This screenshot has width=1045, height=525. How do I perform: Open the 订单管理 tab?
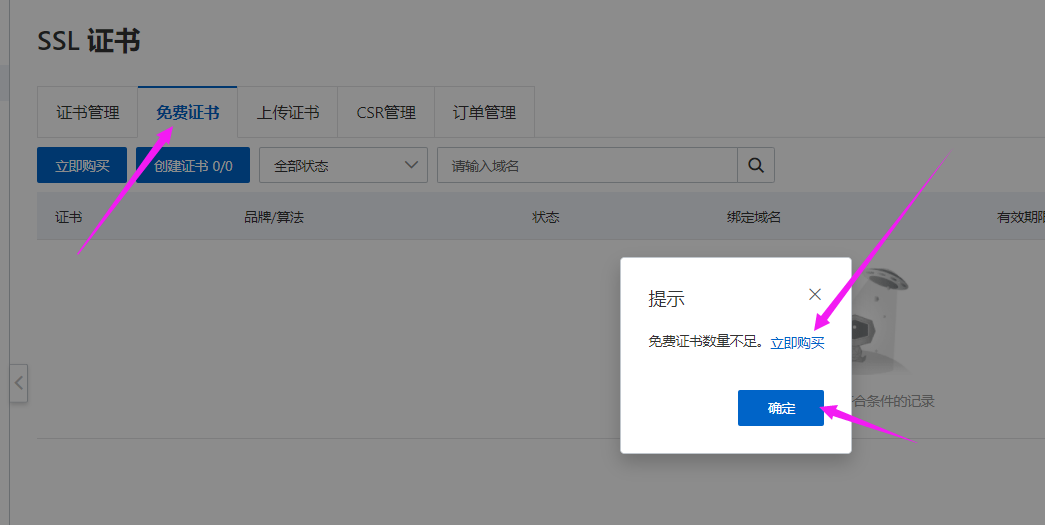tap(485, 112)
